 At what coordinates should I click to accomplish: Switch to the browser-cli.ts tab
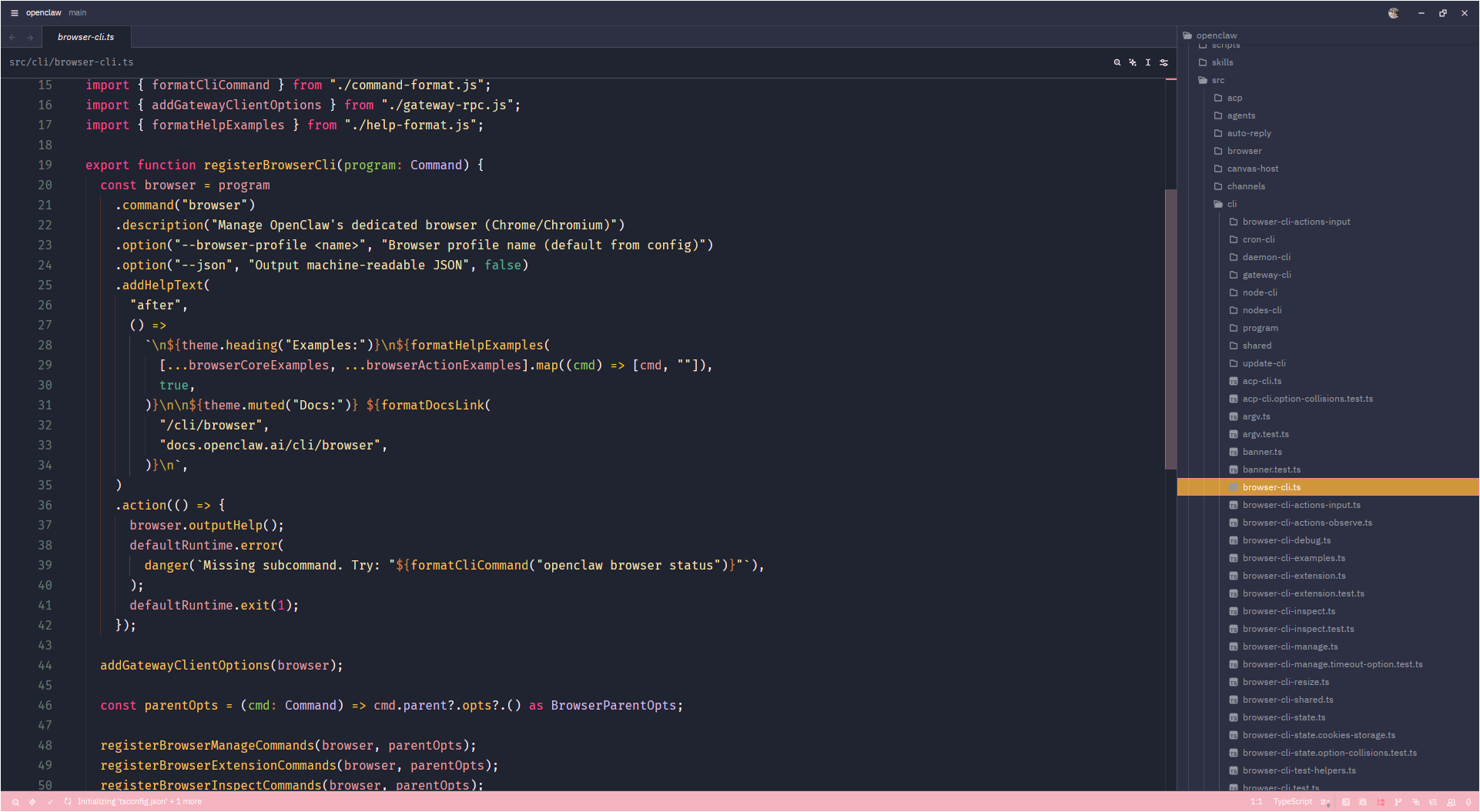click(x=86, y=37)
